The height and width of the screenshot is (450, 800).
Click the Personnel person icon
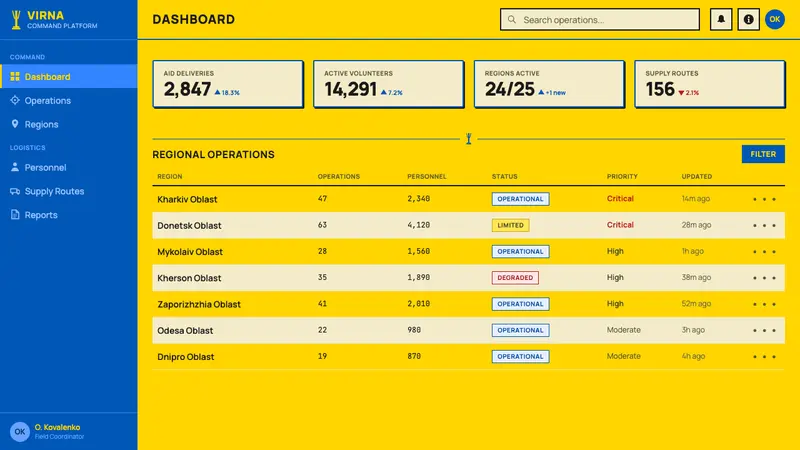click(x=15, y=167)
